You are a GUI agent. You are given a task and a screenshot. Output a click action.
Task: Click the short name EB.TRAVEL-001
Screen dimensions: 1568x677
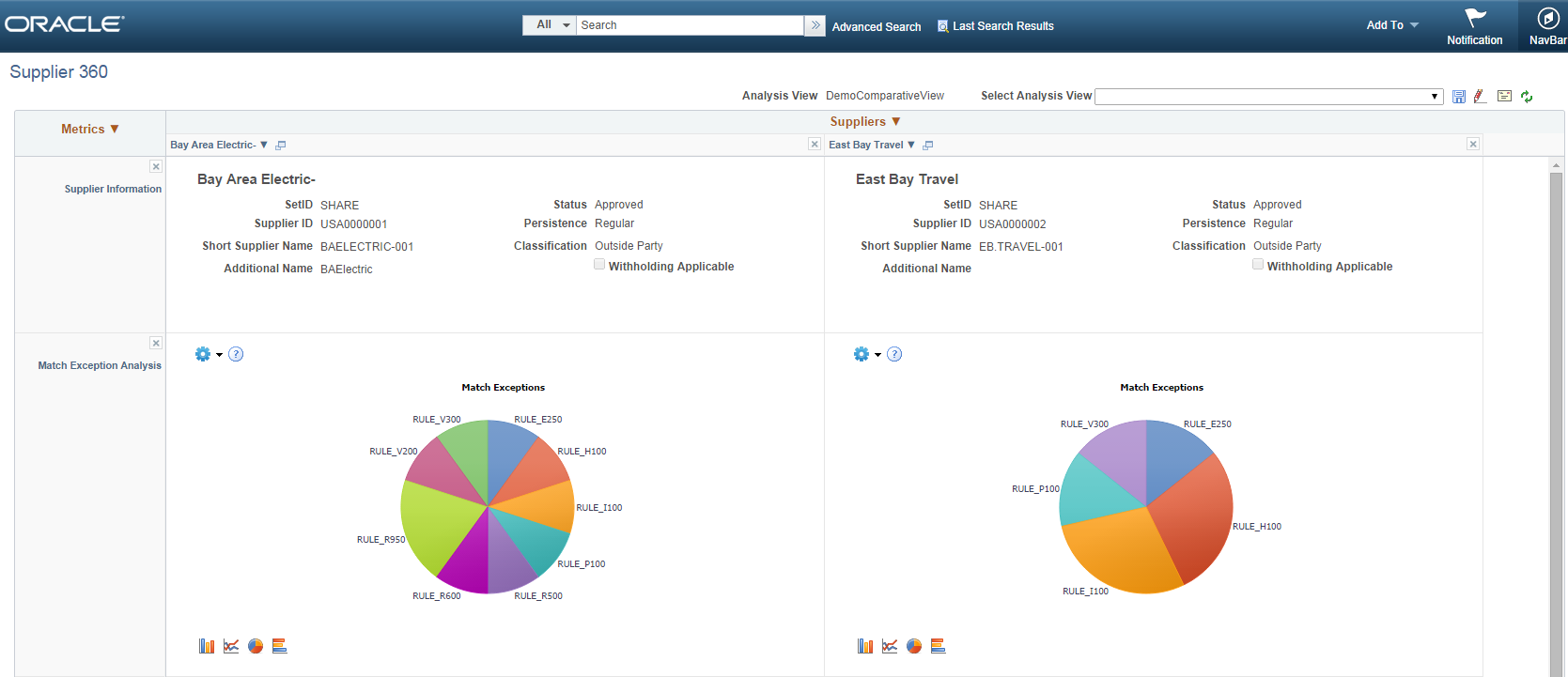click(1021, 247)
